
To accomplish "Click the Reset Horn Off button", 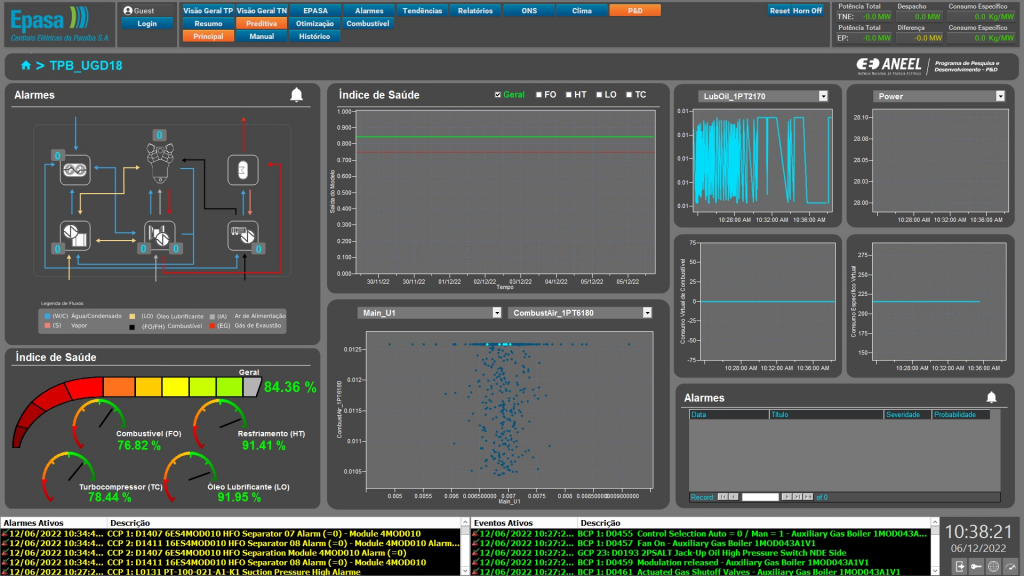I will 796,10.
